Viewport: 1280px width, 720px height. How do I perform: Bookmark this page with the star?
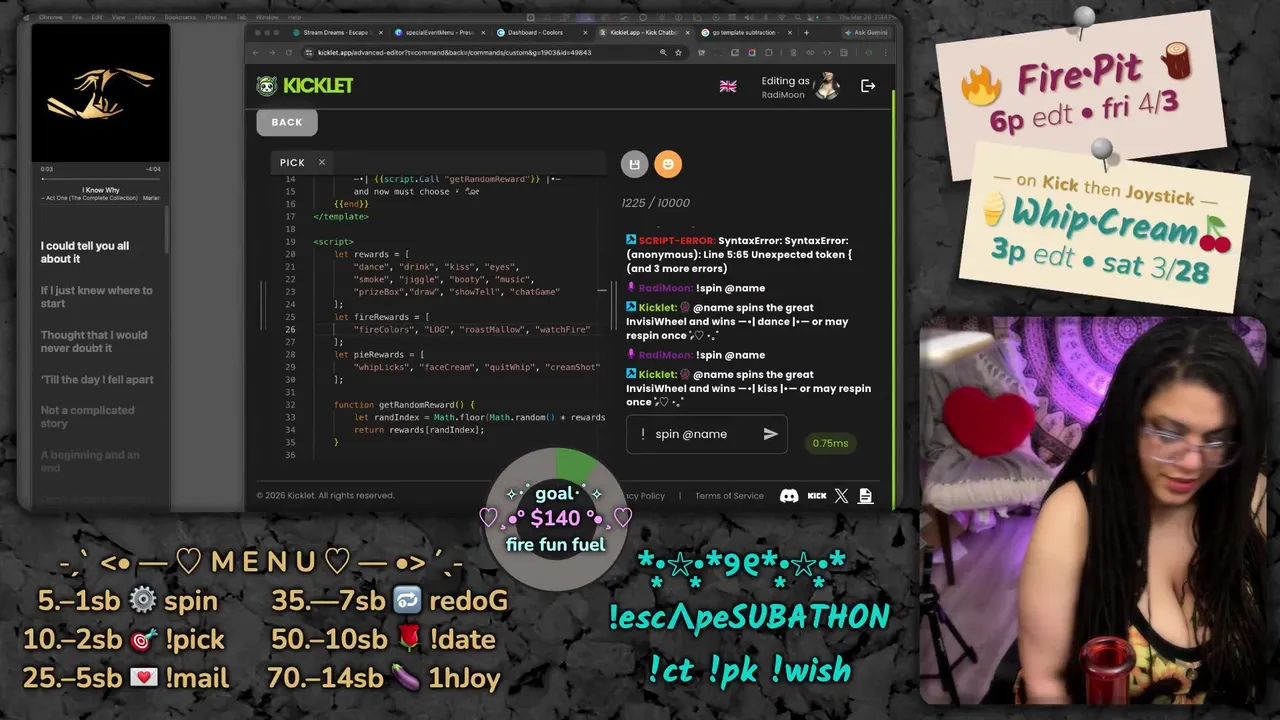[x=678, y=52]
